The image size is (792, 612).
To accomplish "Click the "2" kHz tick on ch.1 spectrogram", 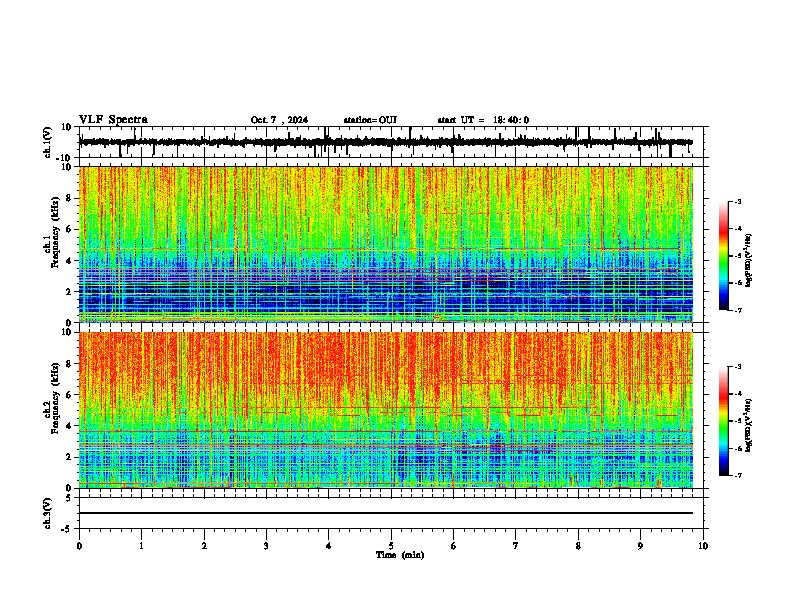I will (70, 292).
